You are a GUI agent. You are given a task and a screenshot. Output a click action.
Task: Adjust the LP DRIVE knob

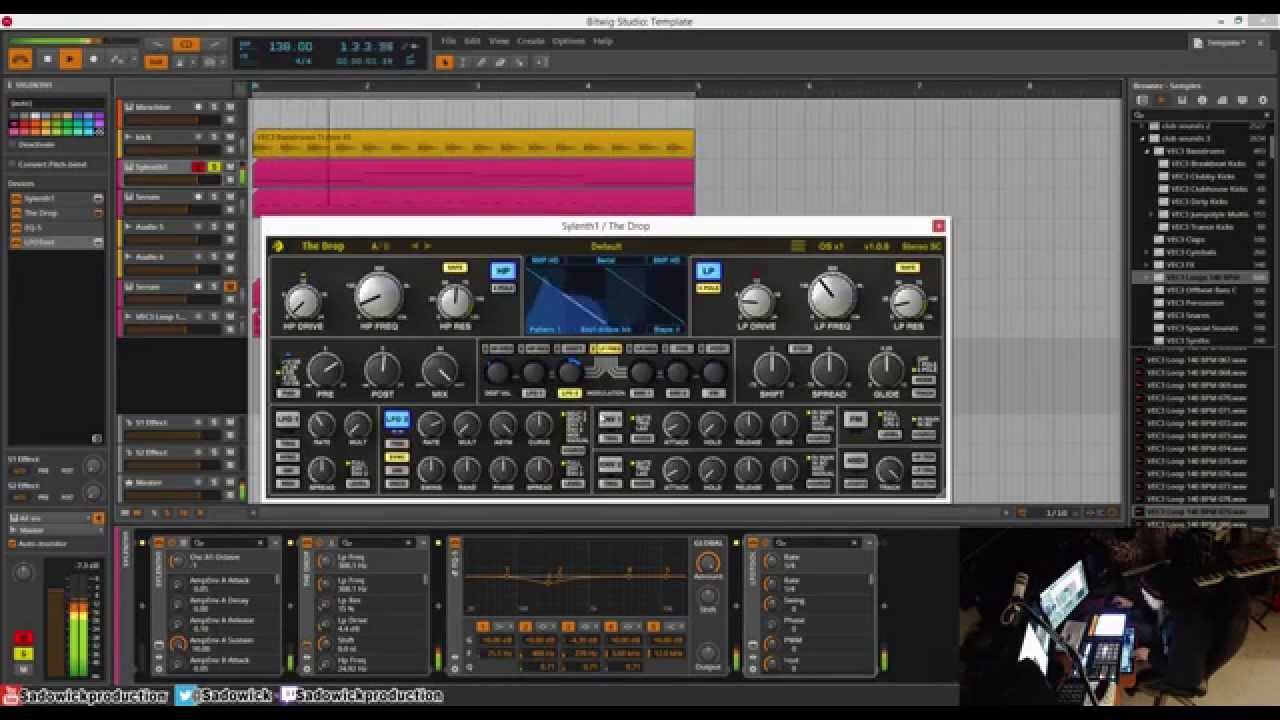point(756,301)
